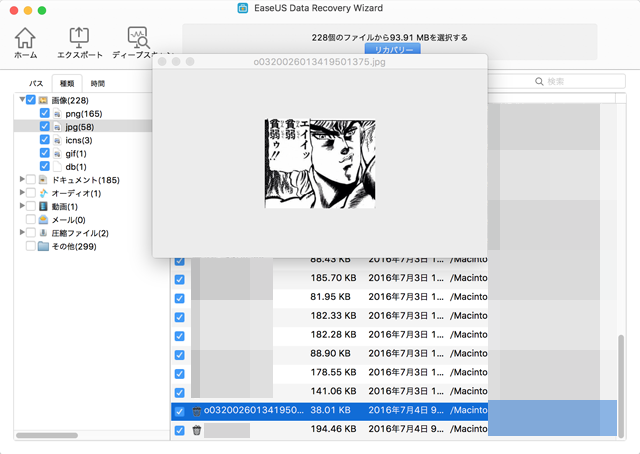The width and height of the screenshot is (640, 454).
Task: Uncheck the 178.55 KB file row
Action: point(180,374)
